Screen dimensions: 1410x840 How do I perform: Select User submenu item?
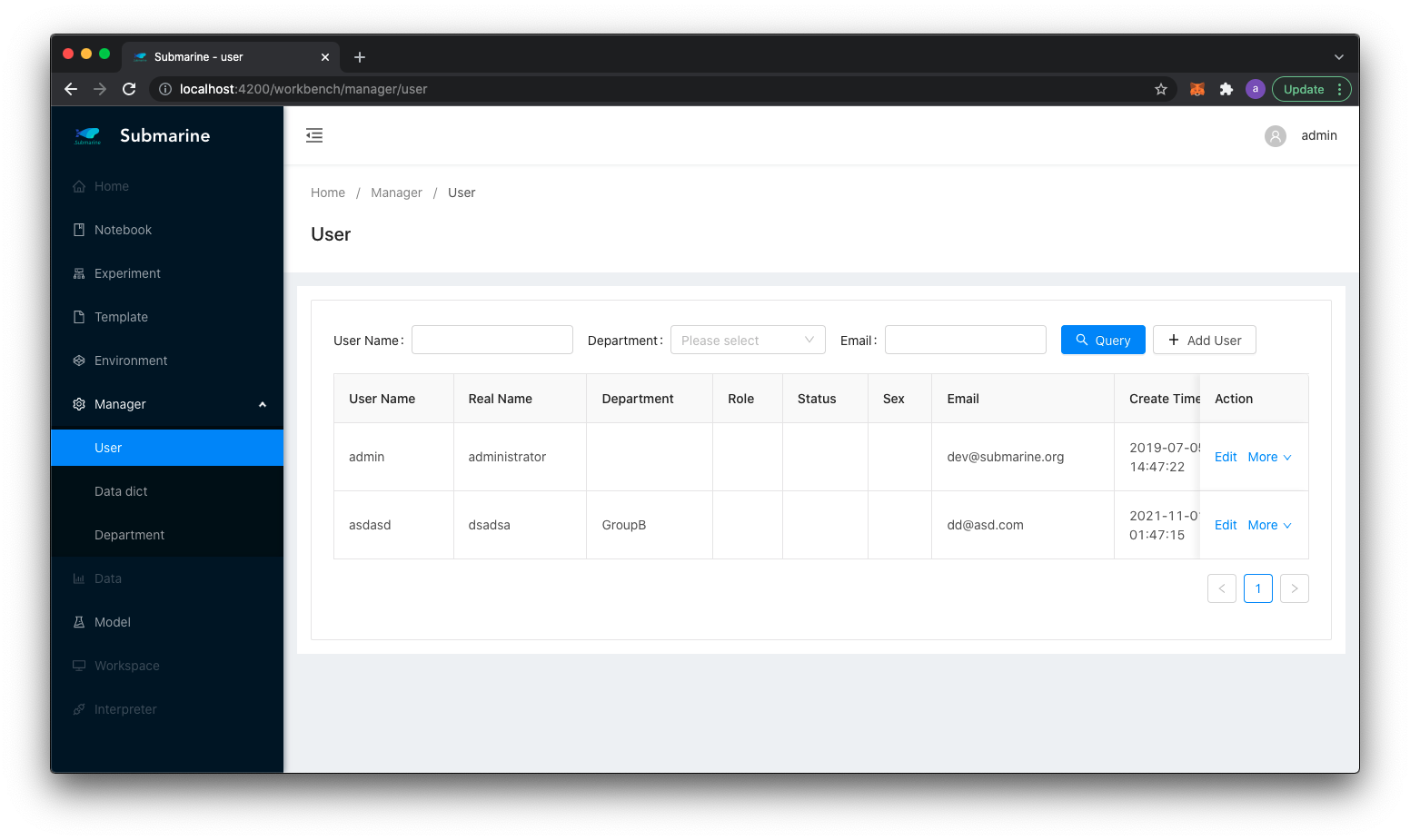(x=167, y=448)
